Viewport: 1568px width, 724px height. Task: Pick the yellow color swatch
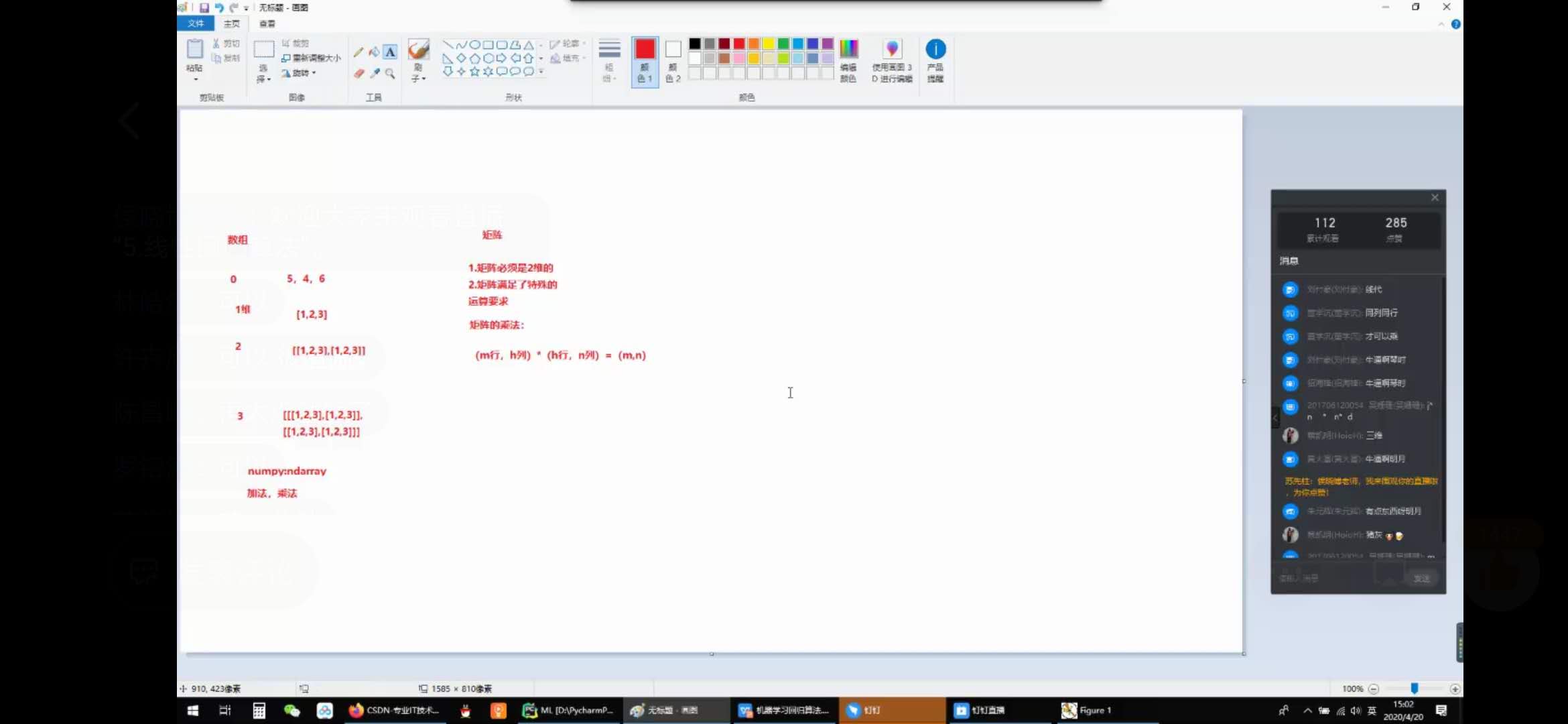pyautogui.click(x=769, y=44)
